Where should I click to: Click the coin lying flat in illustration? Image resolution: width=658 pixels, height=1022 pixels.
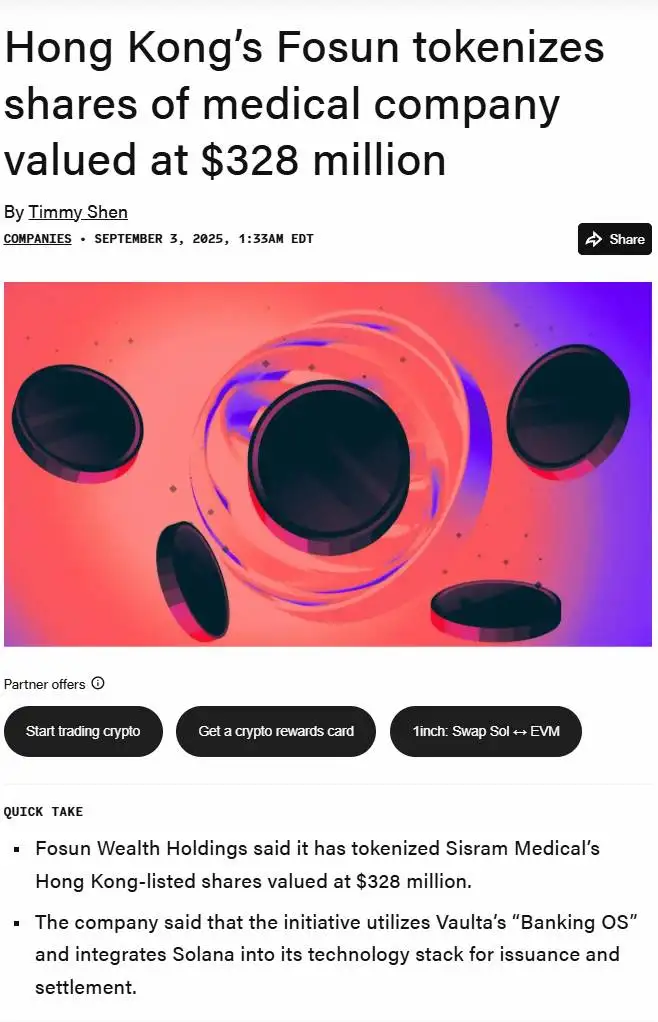(x=496, y=609)
